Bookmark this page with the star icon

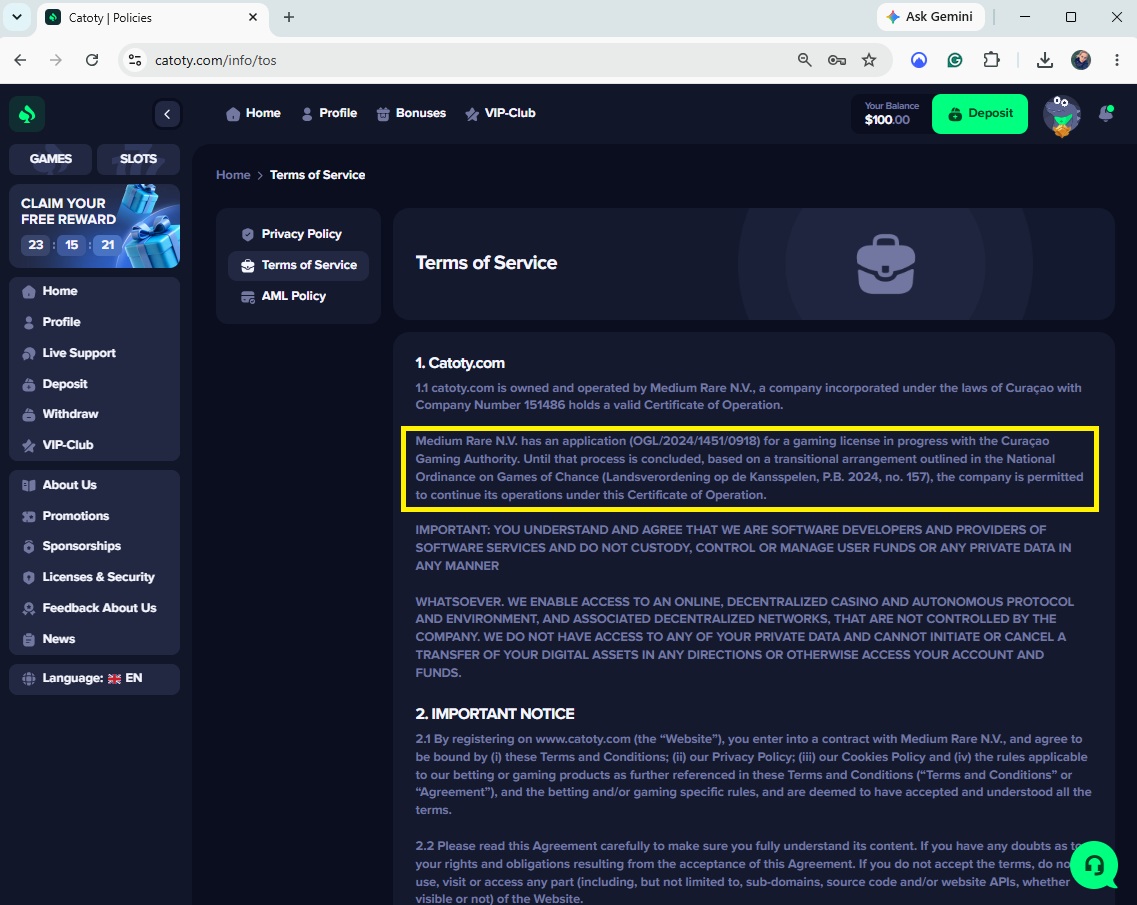click(869, 60)
